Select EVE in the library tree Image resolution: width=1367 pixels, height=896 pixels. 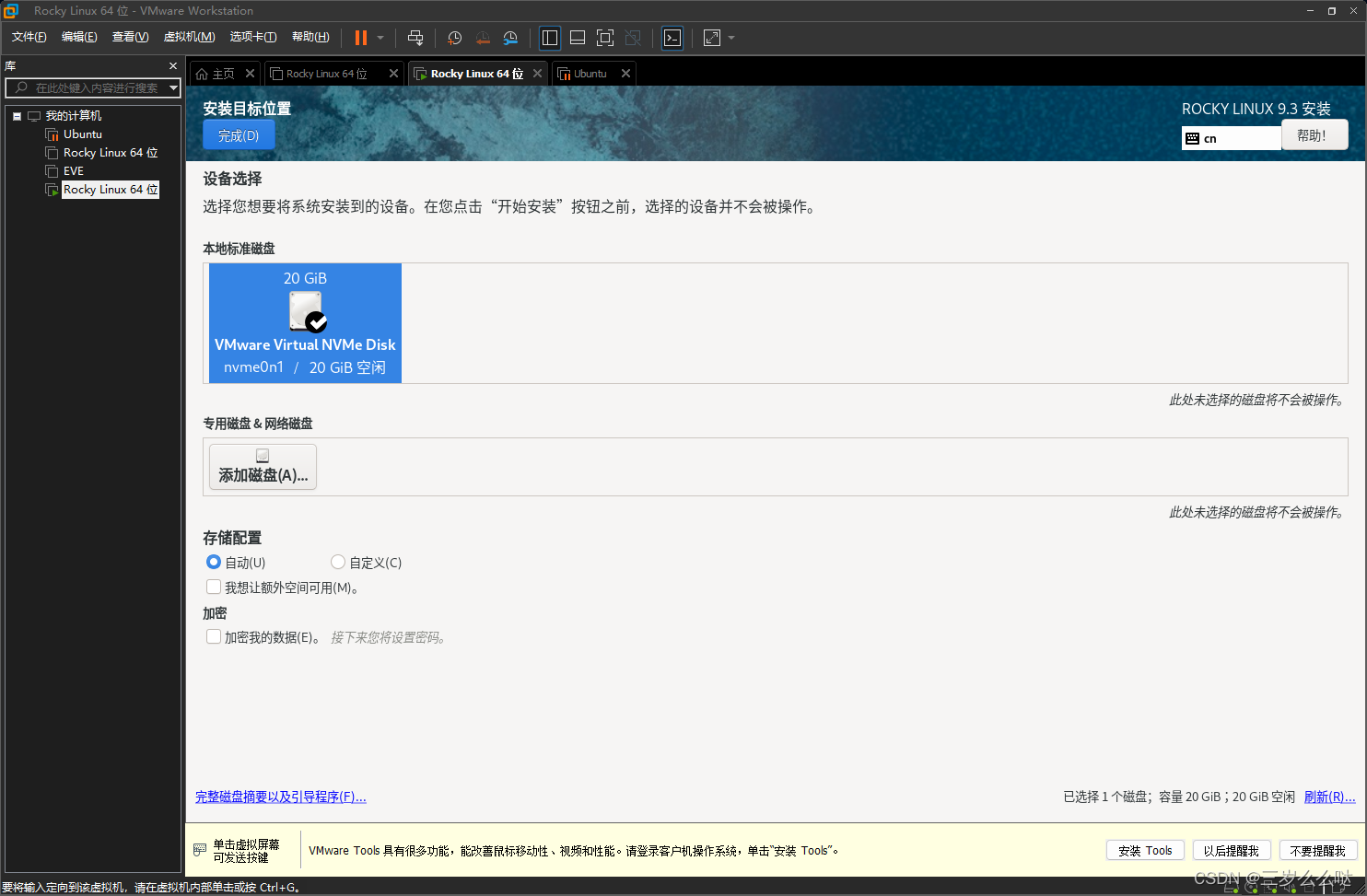click(x=73, y=171)
